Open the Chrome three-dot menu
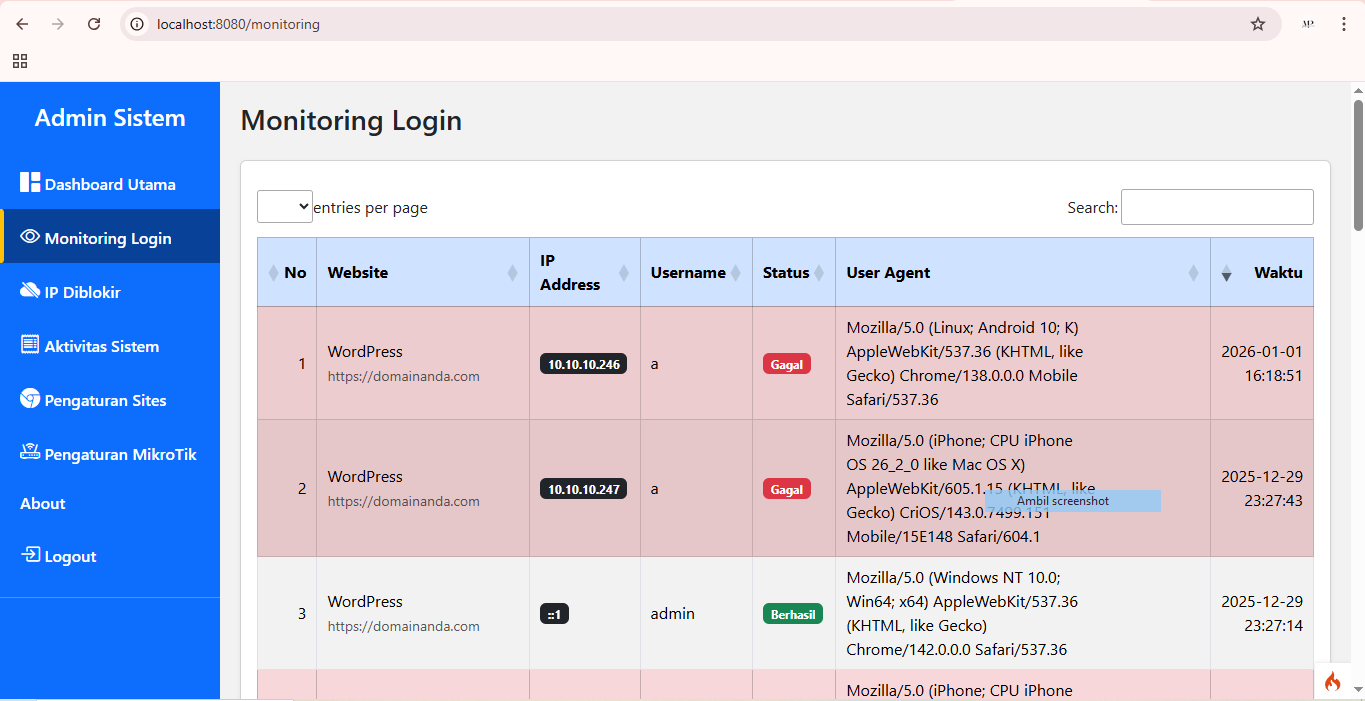The width and height of the screenshot is (1365, 701). coord(1344,24)
